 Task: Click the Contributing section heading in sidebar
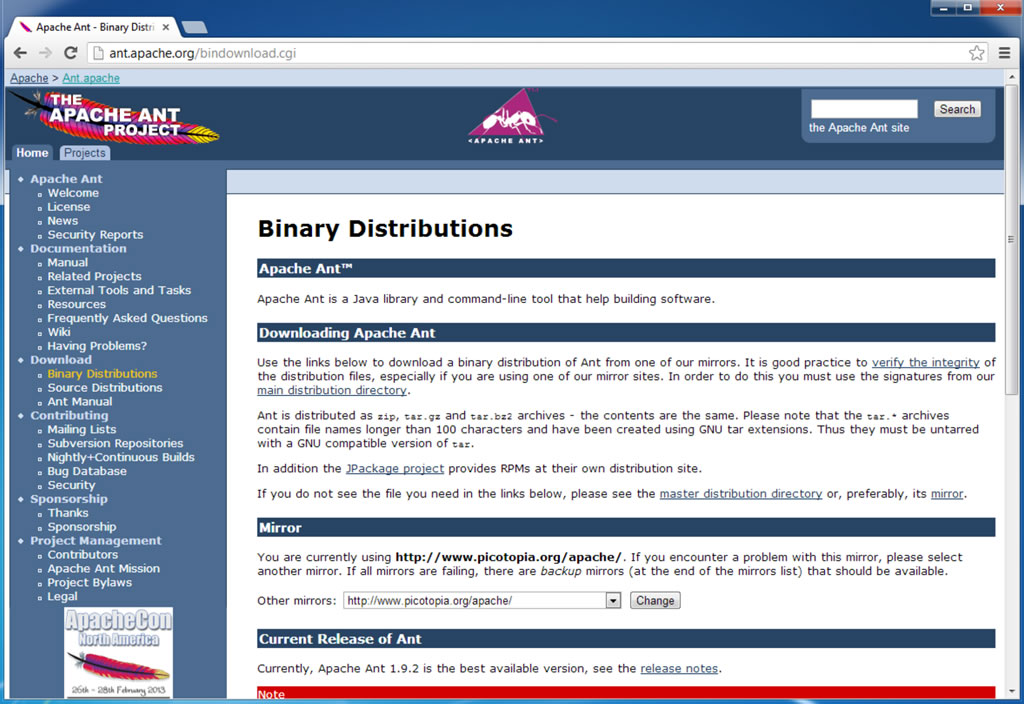click(69, 415)
